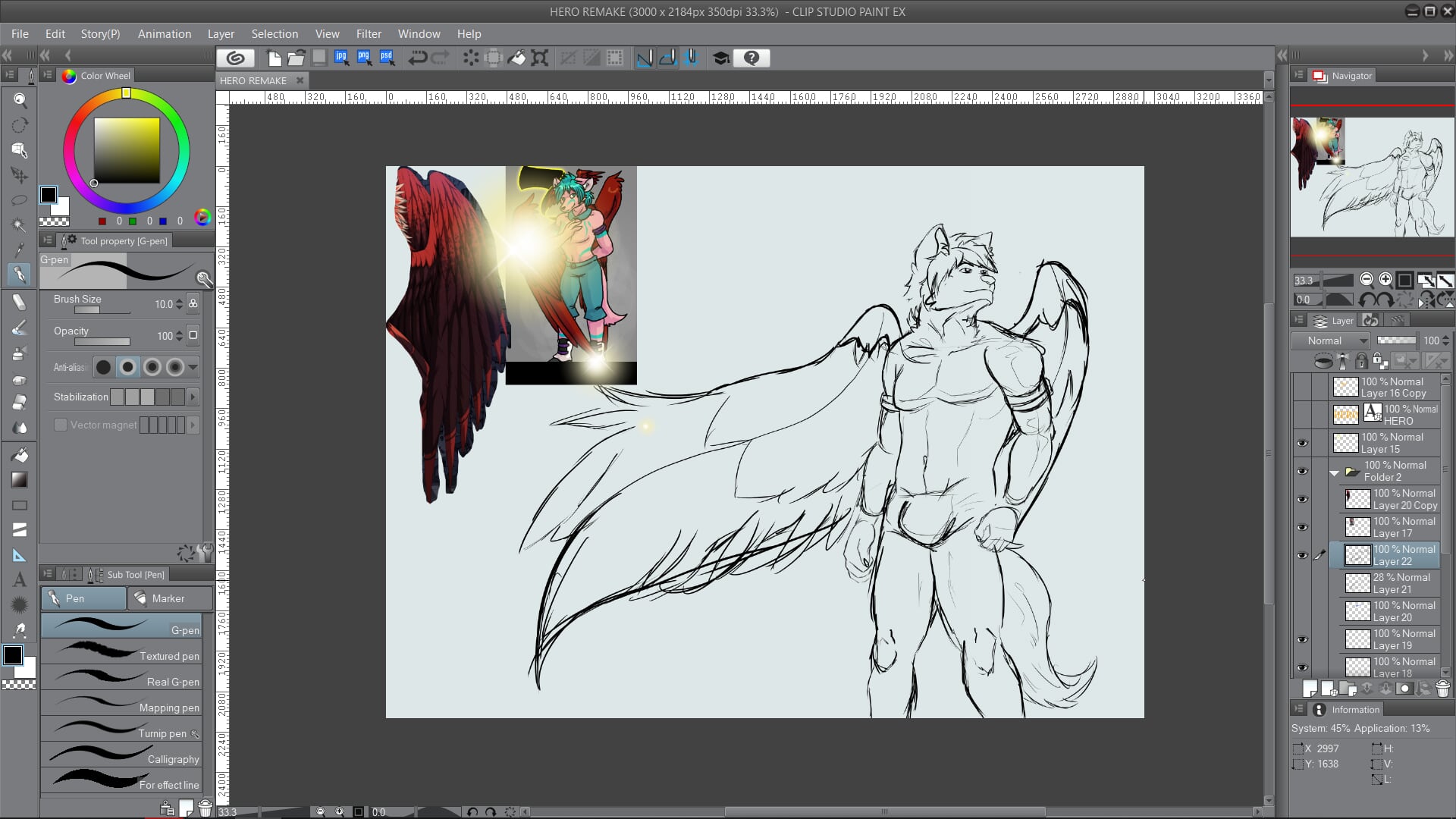Hide Layer 15 visibility eye
The image size is (1456, 819).
click(x=1303, y=443)
